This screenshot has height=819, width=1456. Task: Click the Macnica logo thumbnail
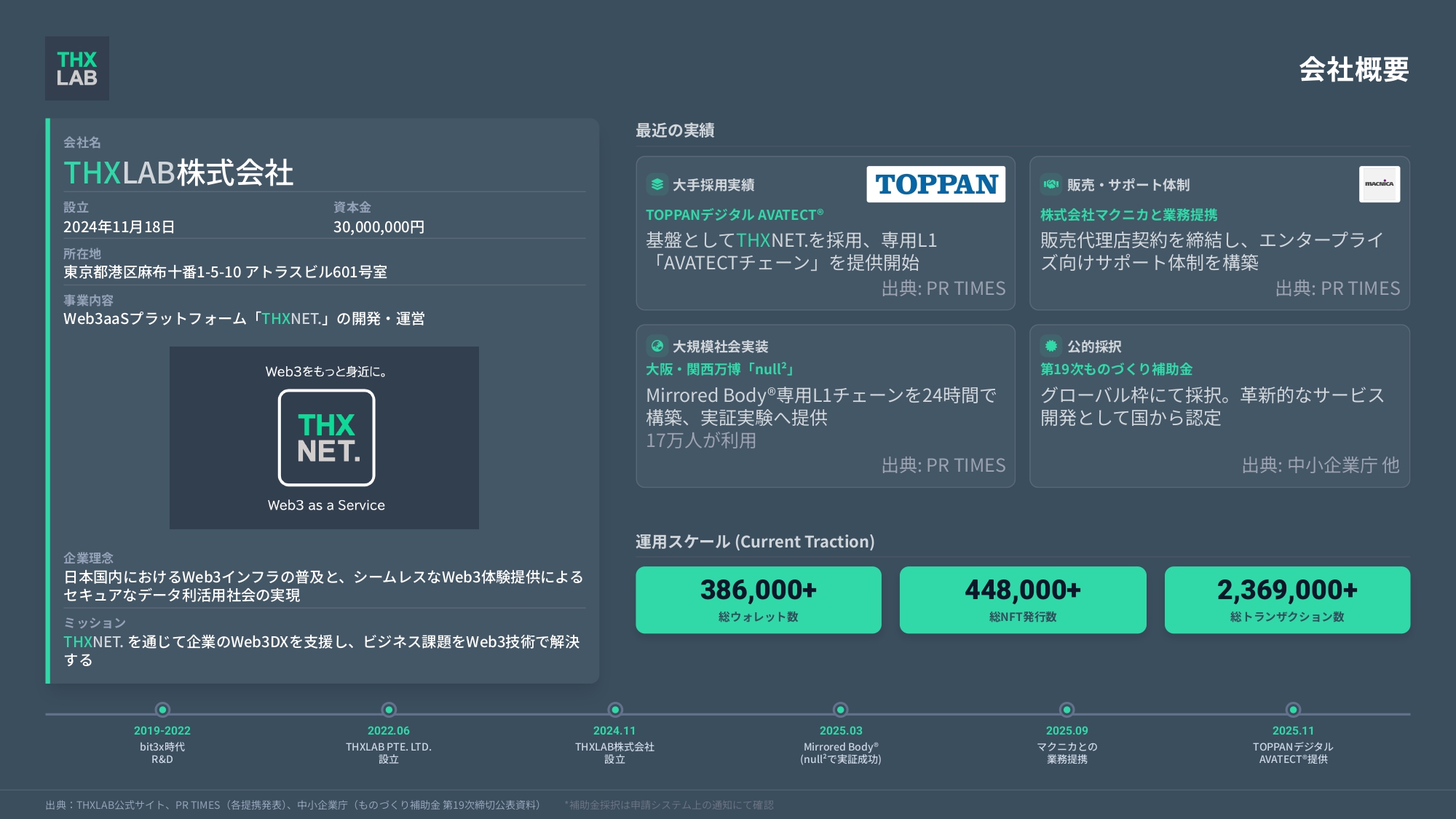pyautogui.click(x=1379, y=184)
